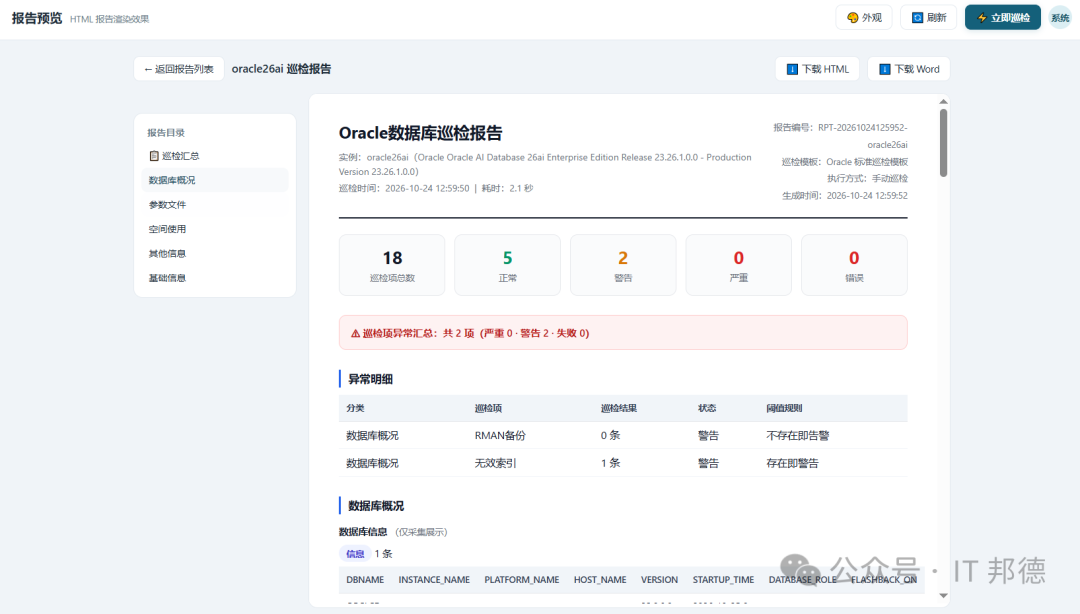This screenshot has height=614, width=1080.
Task: Click the clipboard icon beside 巡检汇总
Action: point(154,156)
